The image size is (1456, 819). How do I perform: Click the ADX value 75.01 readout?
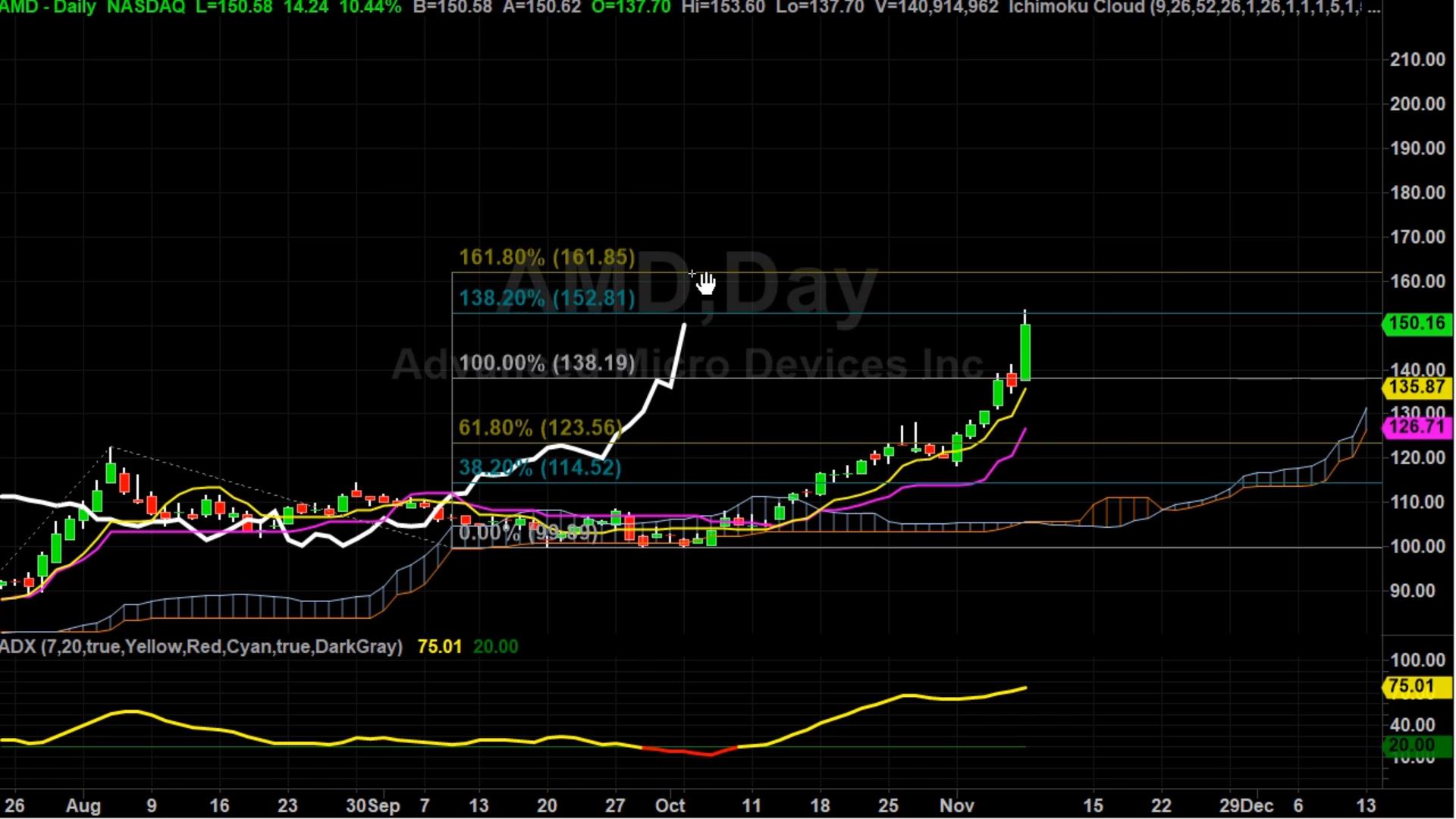pyautogui.click(x=440, y=647)
